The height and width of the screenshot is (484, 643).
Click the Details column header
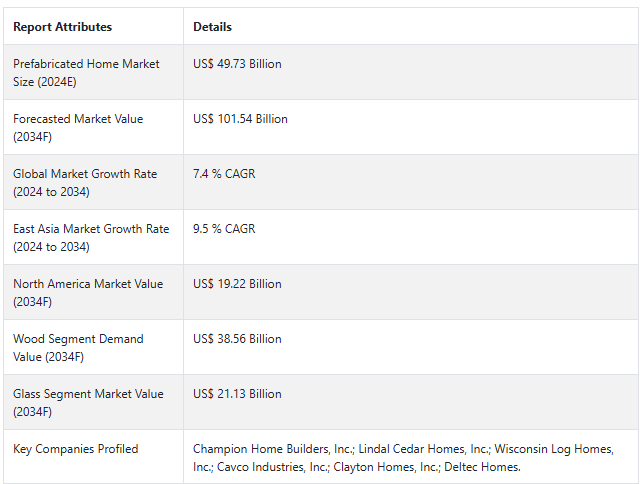pyautogui.click(x=212, y=27)
